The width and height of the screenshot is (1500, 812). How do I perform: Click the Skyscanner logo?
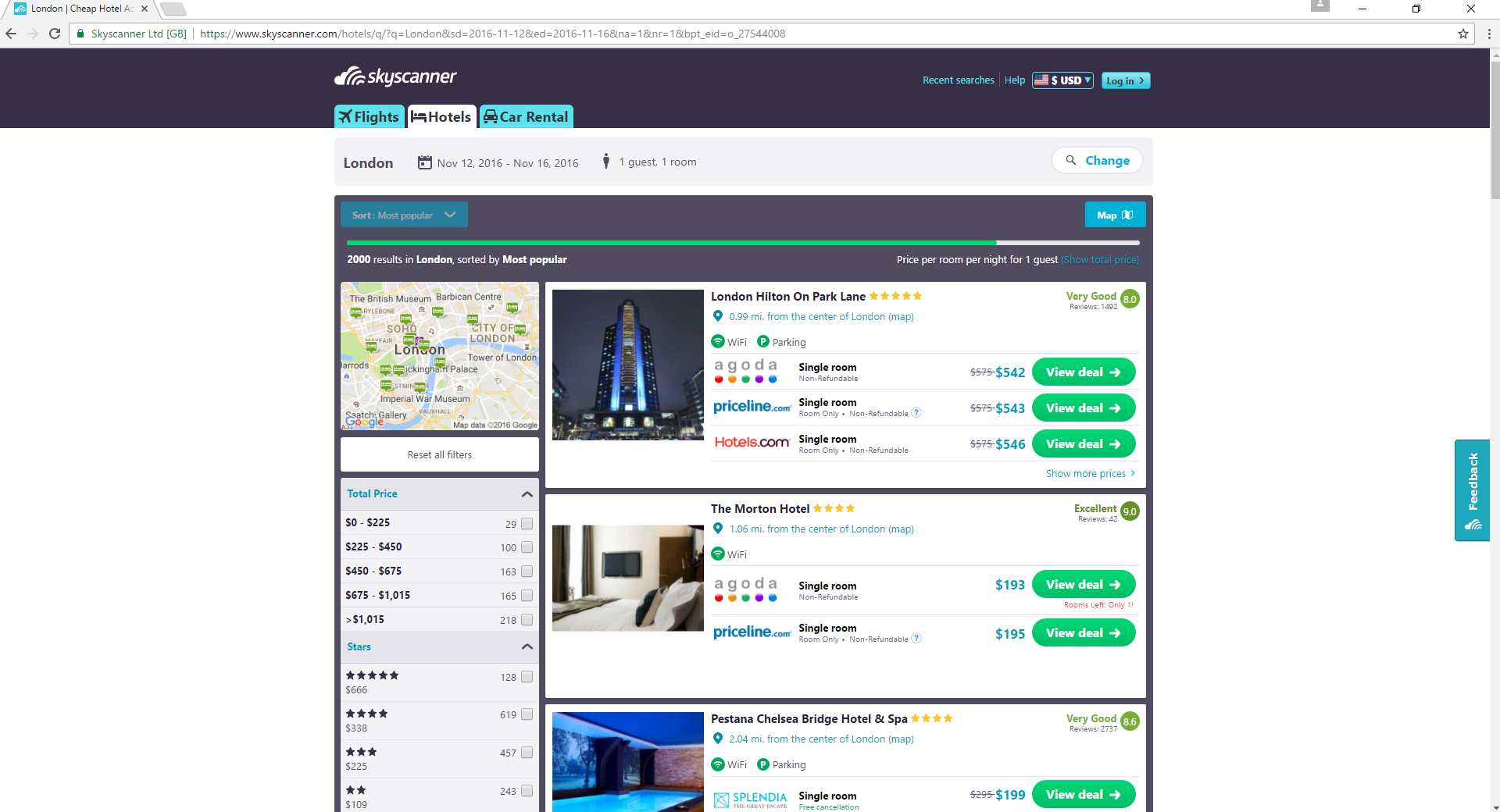[x=395, y=77]
